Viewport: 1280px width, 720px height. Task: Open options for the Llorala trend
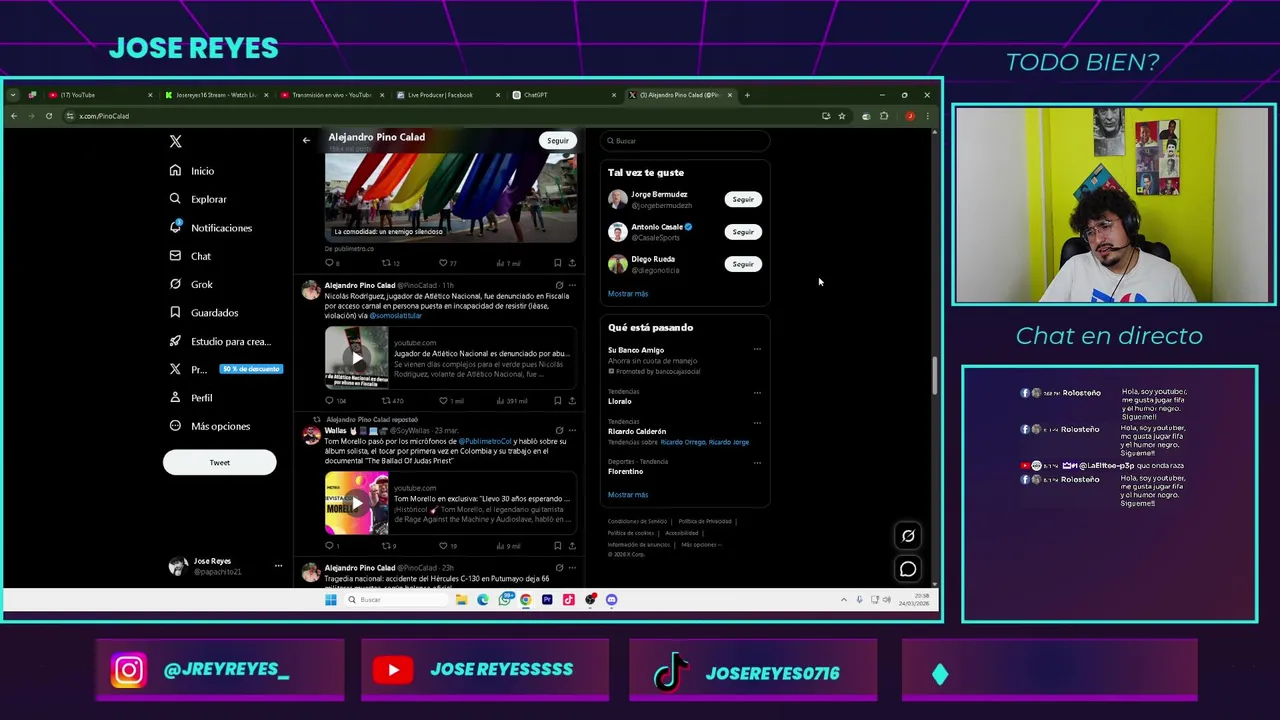pos(757,392)
